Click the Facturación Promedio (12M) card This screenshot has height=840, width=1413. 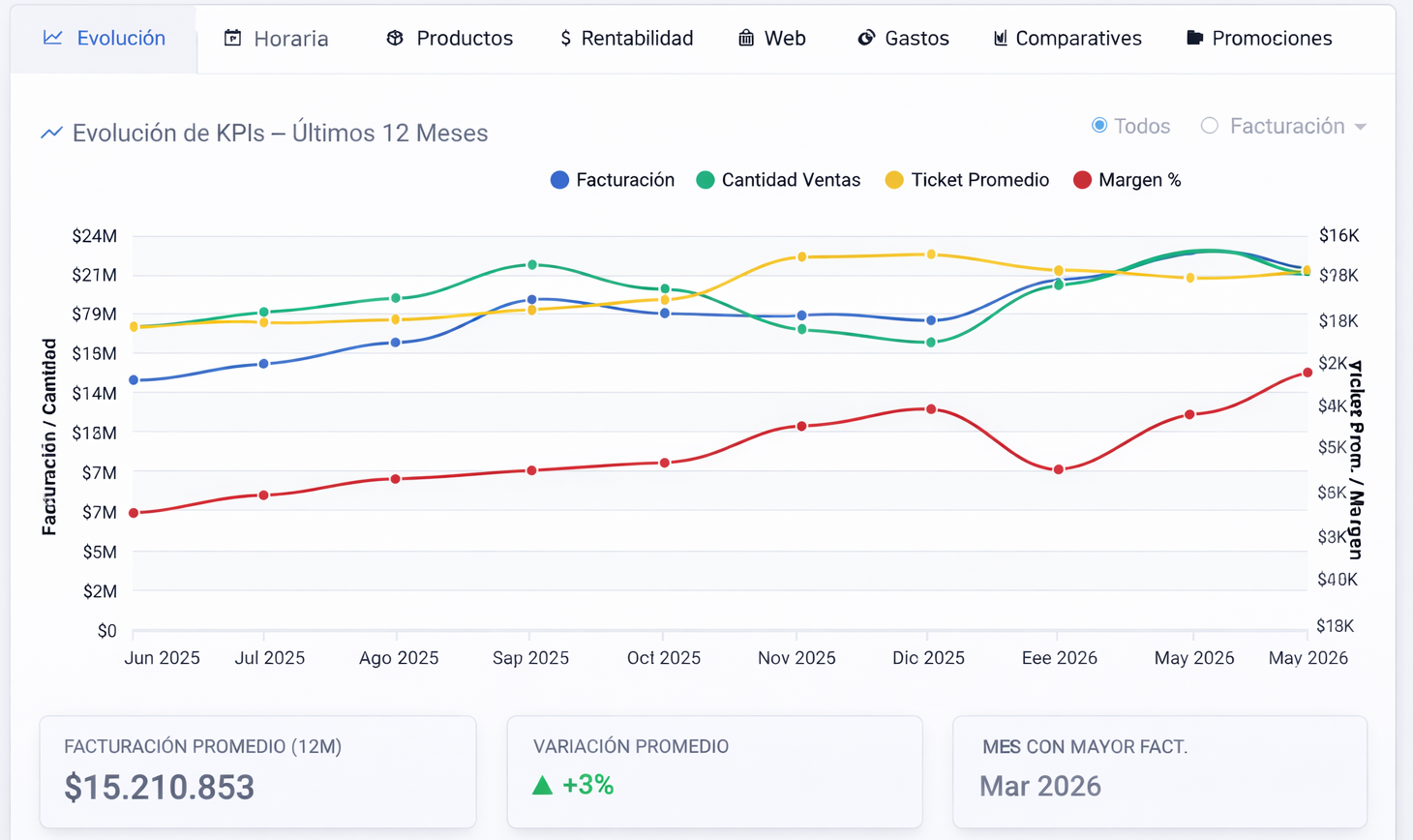[x=257, y=772]
